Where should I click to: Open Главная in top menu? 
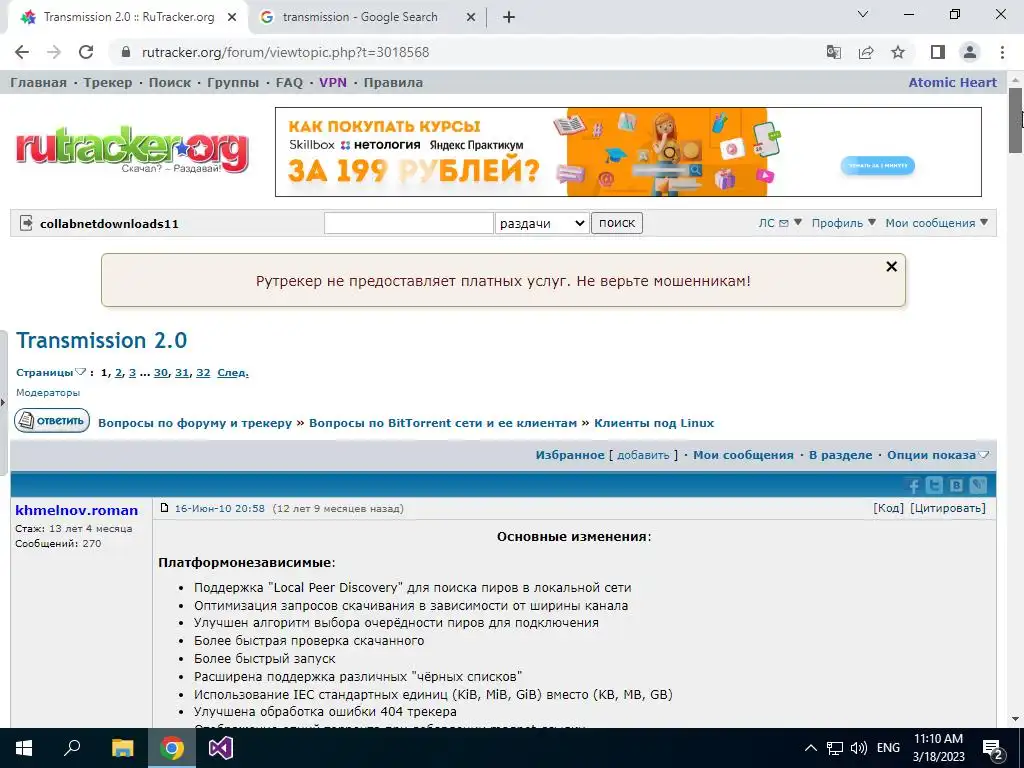point(39,83)
